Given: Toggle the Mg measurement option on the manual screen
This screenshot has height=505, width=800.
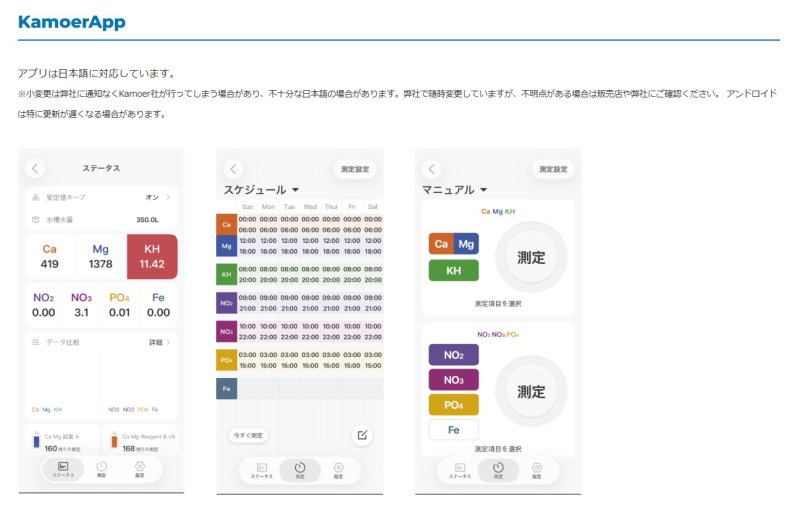Looking at the screenshot, I should [466, 244].
